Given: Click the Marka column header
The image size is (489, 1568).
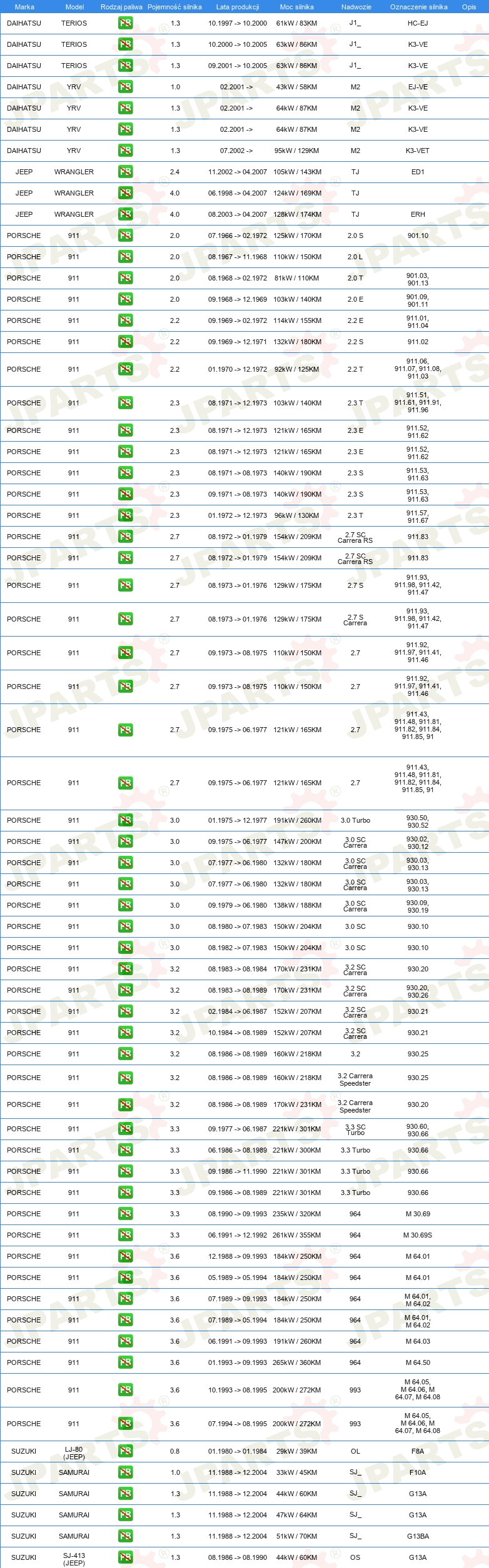Looking at the screenshot, I should coord(24,7).
